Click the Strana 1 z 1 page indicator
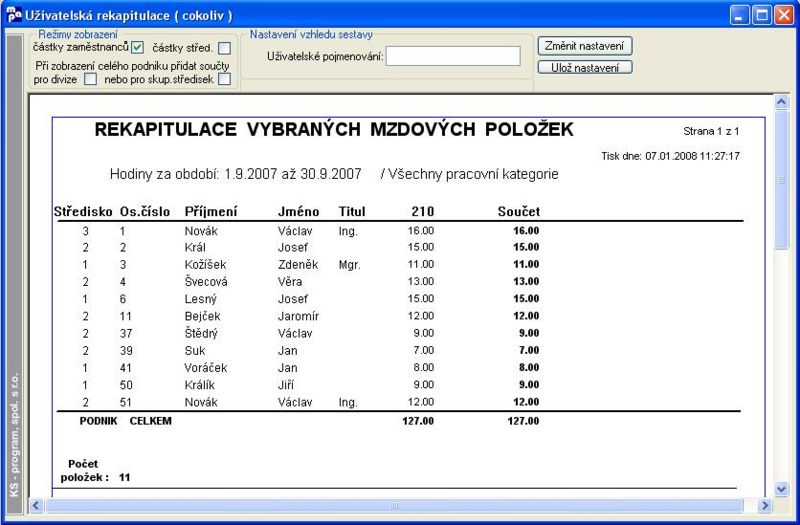 click(x=711, y=132)
